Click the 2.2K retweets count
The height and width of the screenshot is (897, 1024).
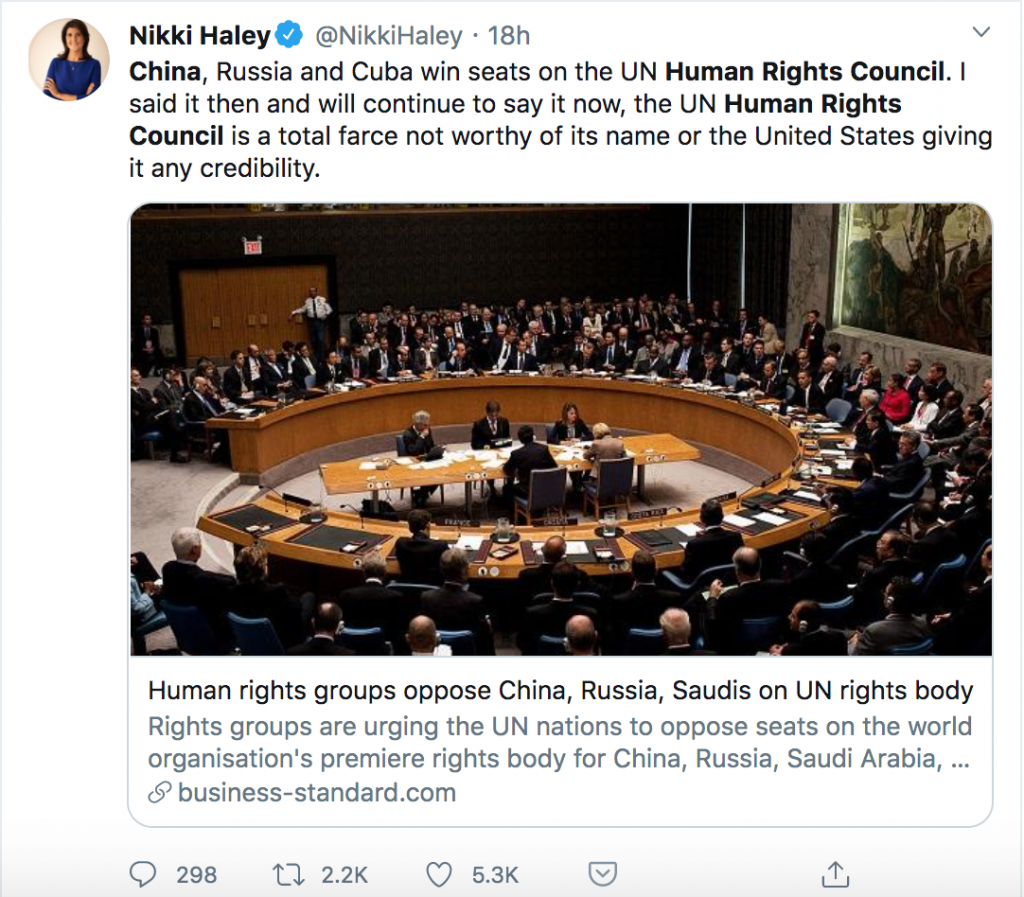point(345,875)
